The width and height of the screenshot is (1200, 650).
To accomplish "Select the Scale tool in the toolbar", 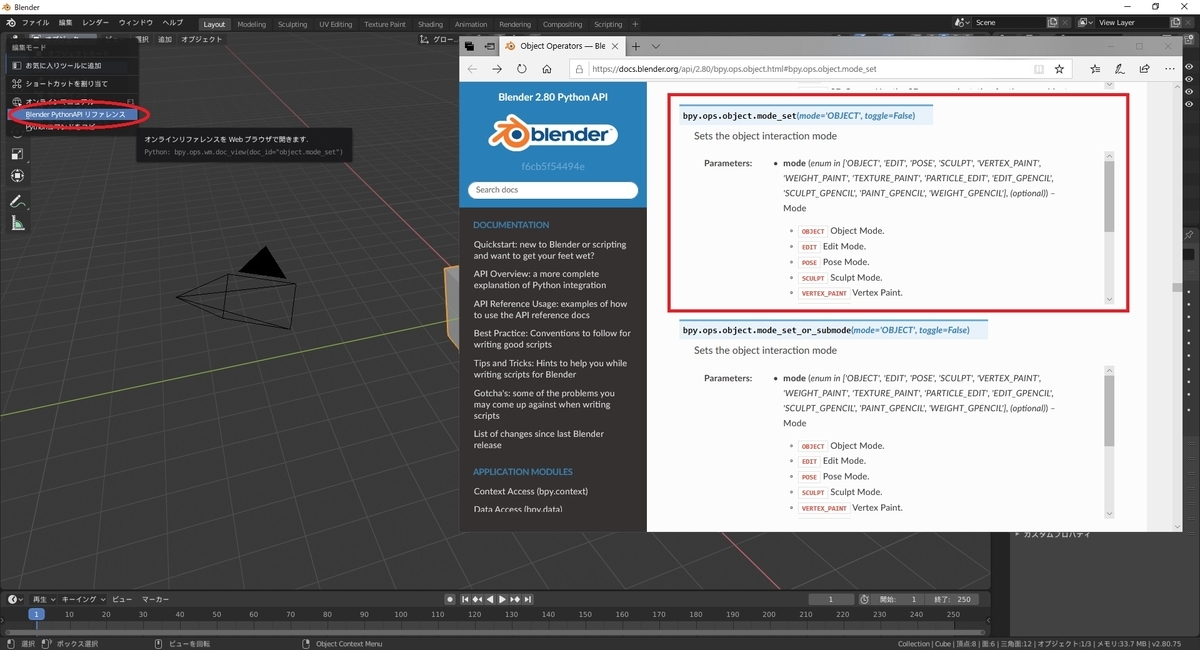I will click(x=17, y=154).
